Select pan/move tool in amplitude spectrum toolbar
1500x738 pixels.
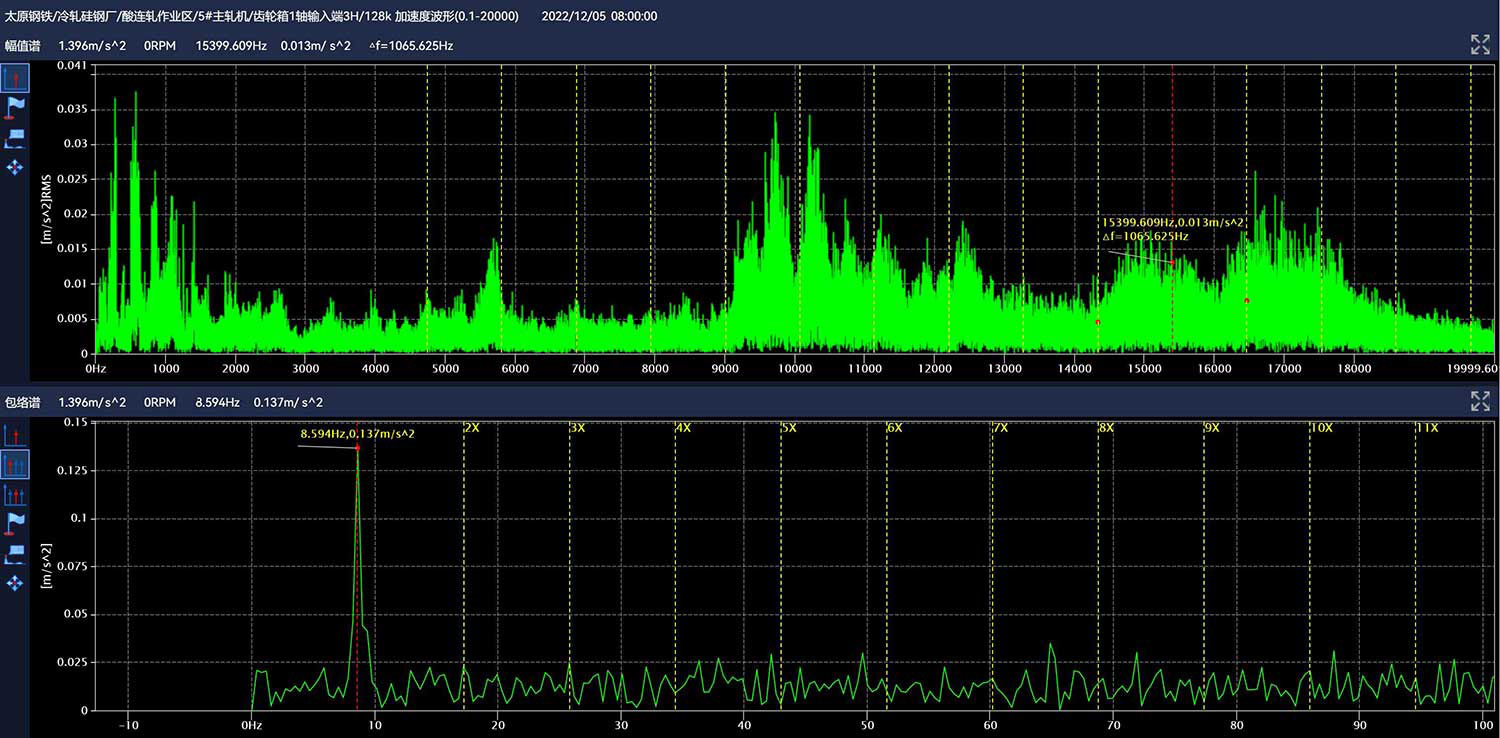[x=15, y=167]
